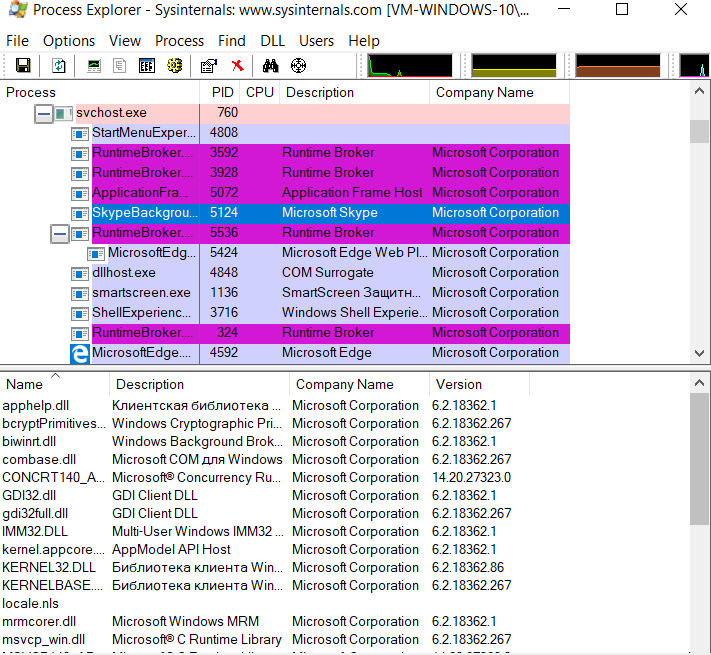Click the icon beside svchost.exe
711x655 pixels.
click(x=63, y=114)
